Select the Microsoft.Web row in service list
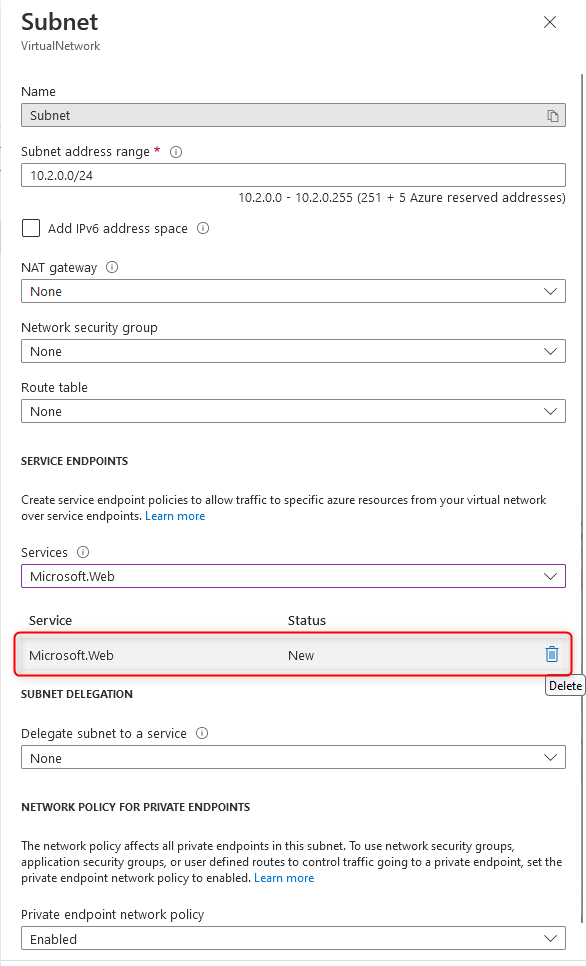This screenshot has height=966, width=586. [x=293, y=655]
